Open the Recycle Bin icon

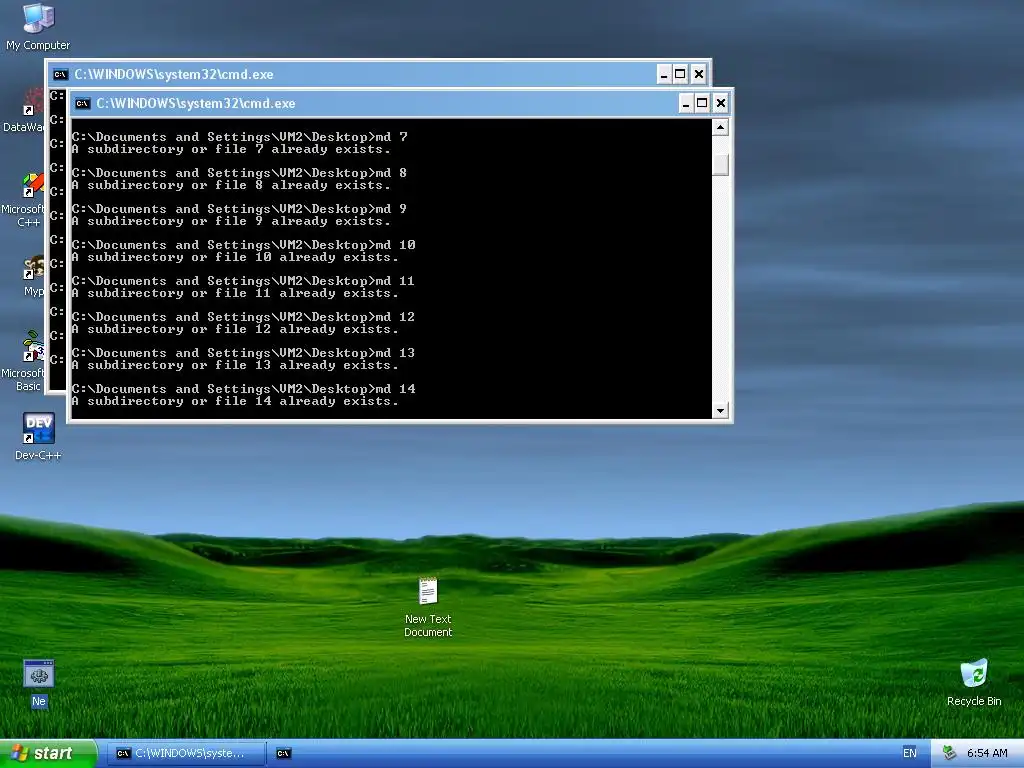point(974,683)
